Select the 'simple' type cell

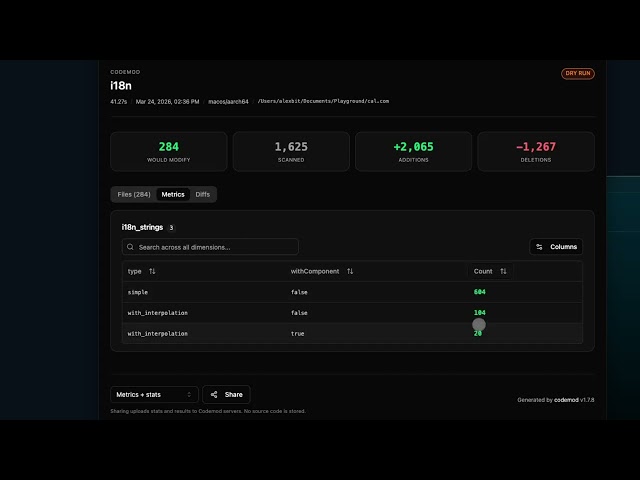point(138,292)
